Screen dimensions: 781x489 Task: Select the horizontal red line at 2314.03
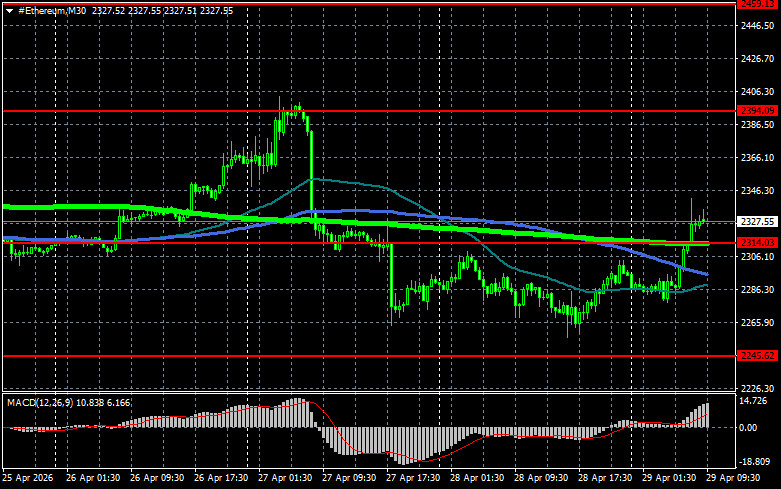[369, 243]
